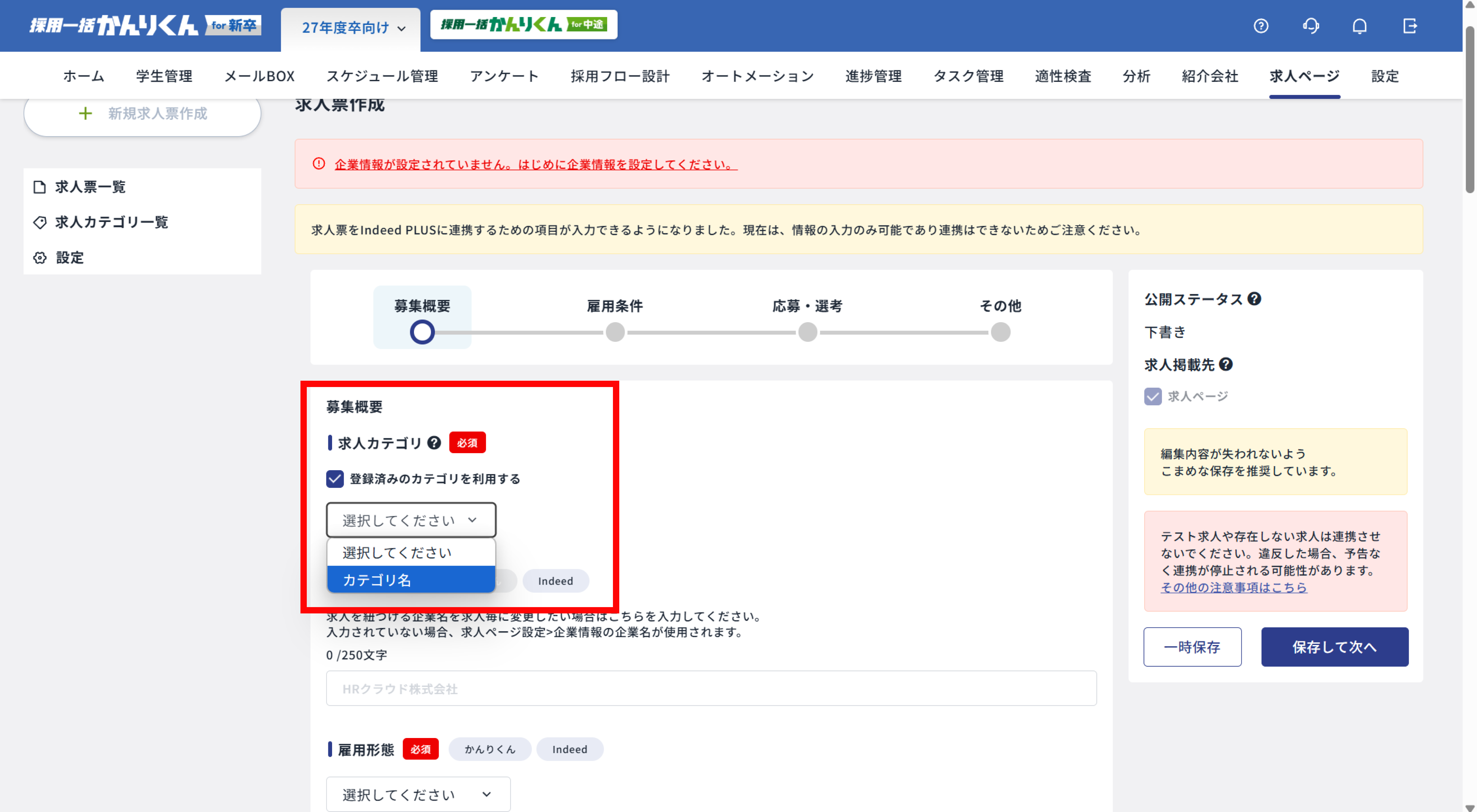Click the help icon beside 公開ステータス
Viewport: 1477px width, 812px height.
1255,298
